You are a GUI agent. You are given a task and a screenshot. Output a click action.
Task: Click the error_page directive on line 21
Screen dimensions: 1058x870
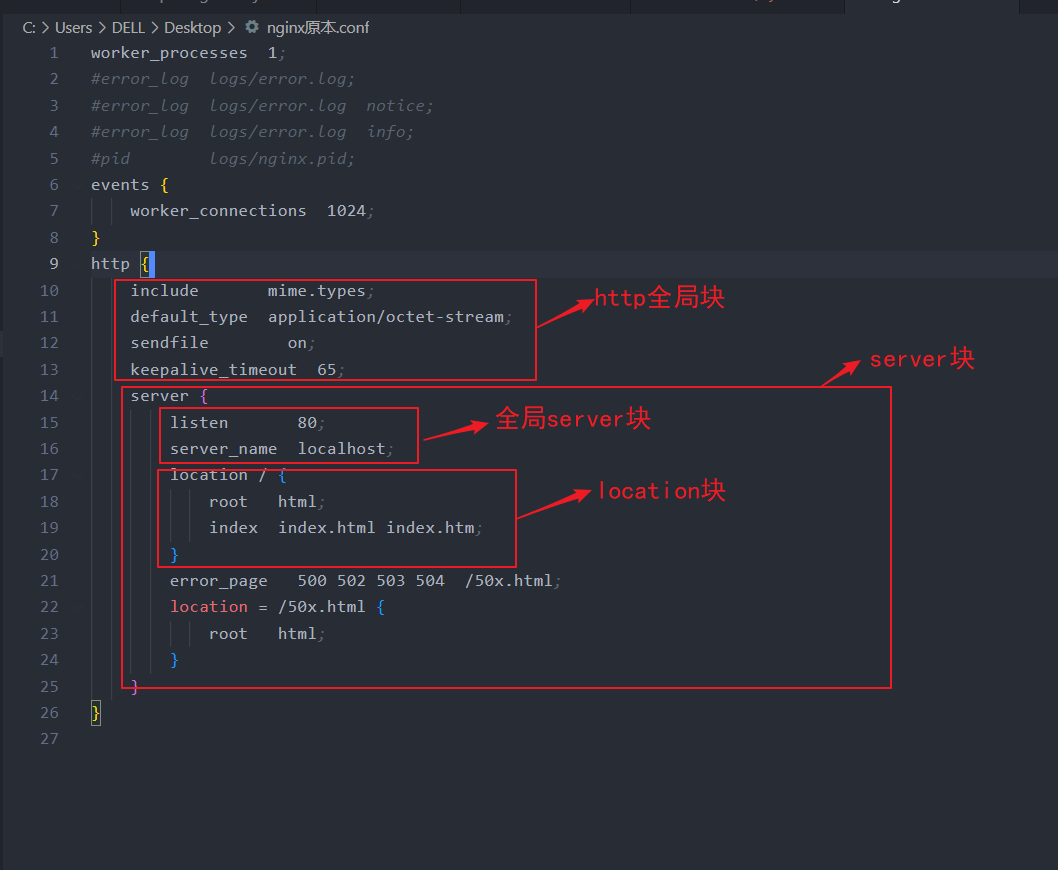pos(218,580)
